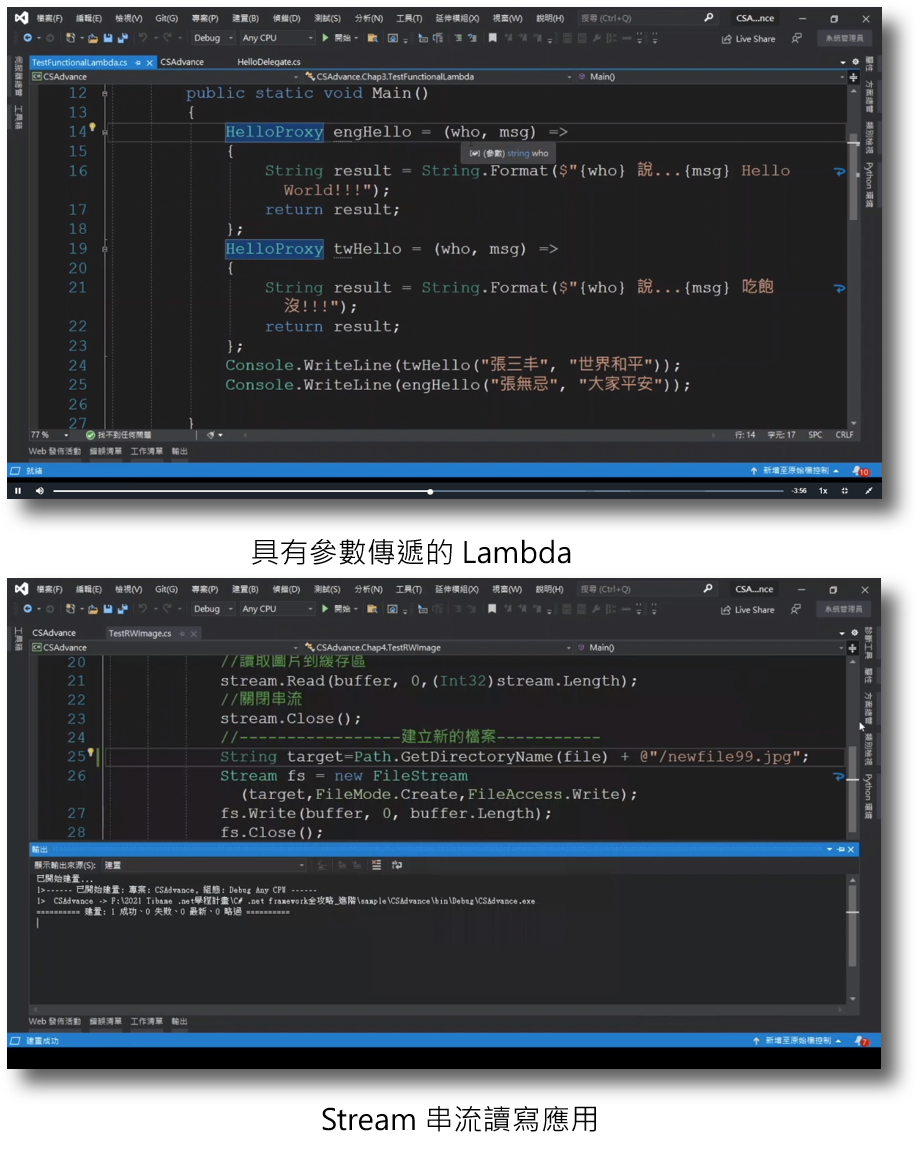Screen dimensions: 918x1155
Task: Toggle the breakpoint margin lightbulb at line 25
Action: click(91, 751)
